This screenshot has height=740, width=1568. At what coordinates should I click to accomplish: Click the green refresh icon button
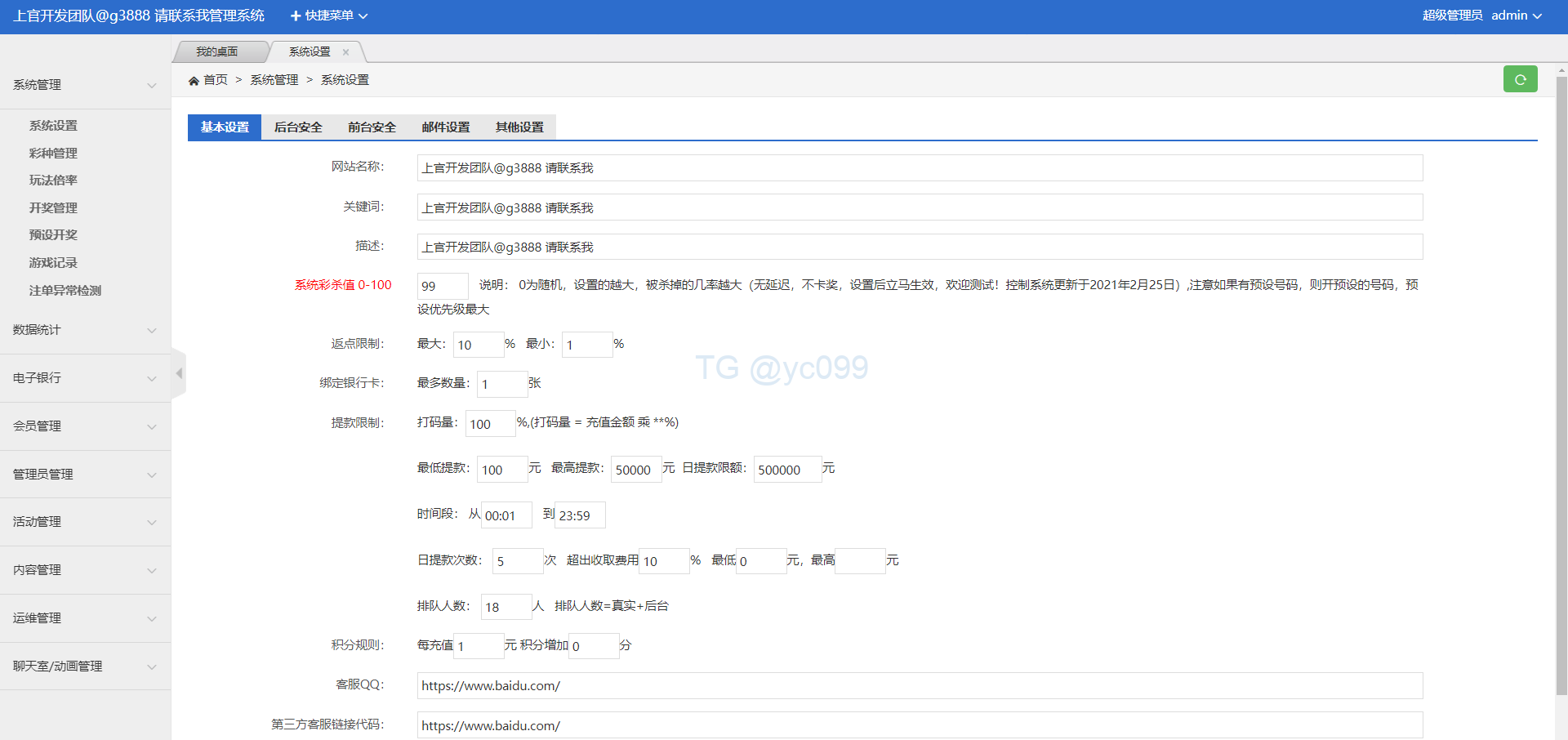click(1520, 79)
